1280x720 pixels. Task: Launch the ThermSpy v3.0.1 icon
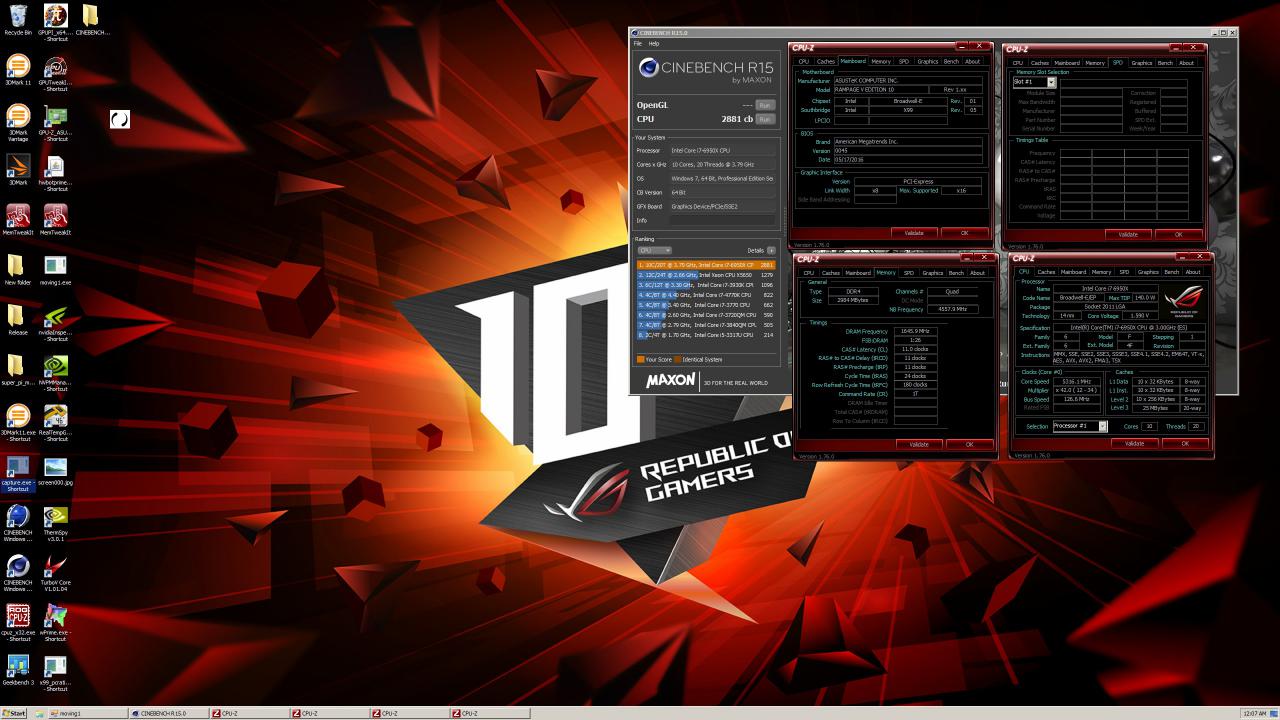(x=55, y=522)
